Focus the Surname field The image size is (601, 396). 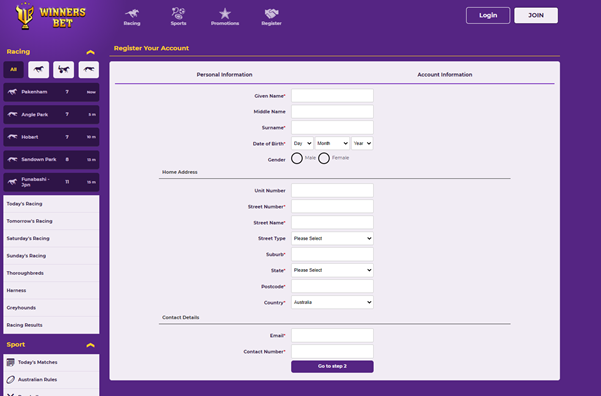click(x=332, y=128)
